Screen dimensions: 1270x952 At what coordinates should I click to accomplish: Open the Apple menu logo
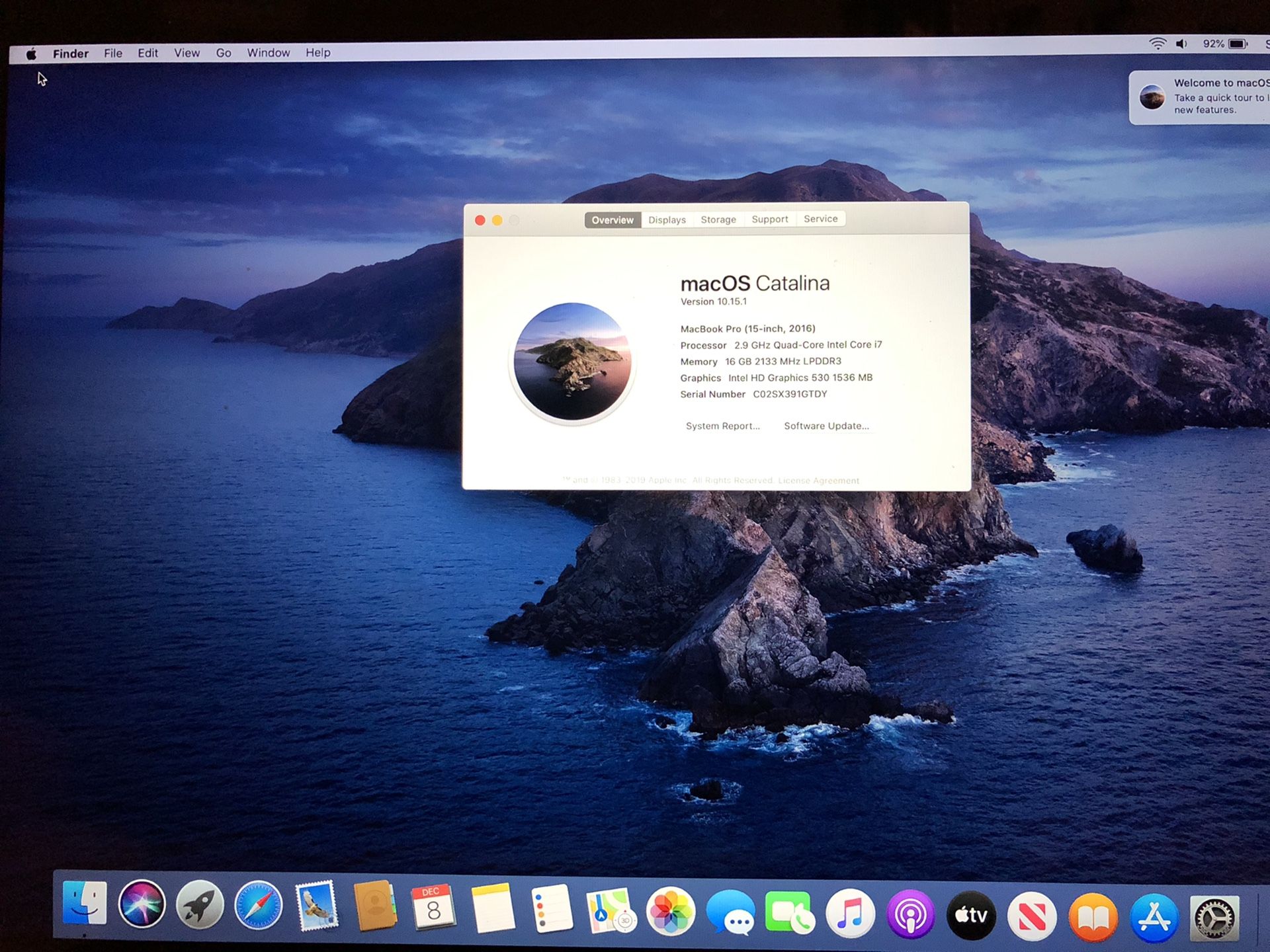click(31, 54)
